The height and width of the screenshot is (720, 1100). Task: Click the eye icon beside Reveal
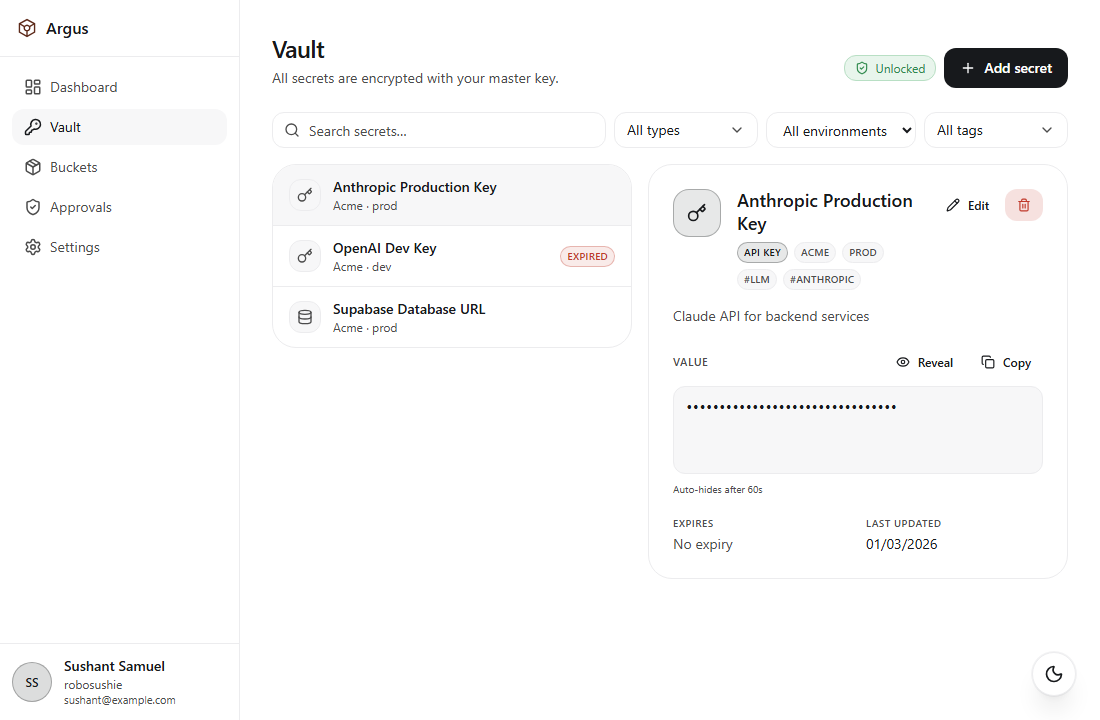point(903,362)
